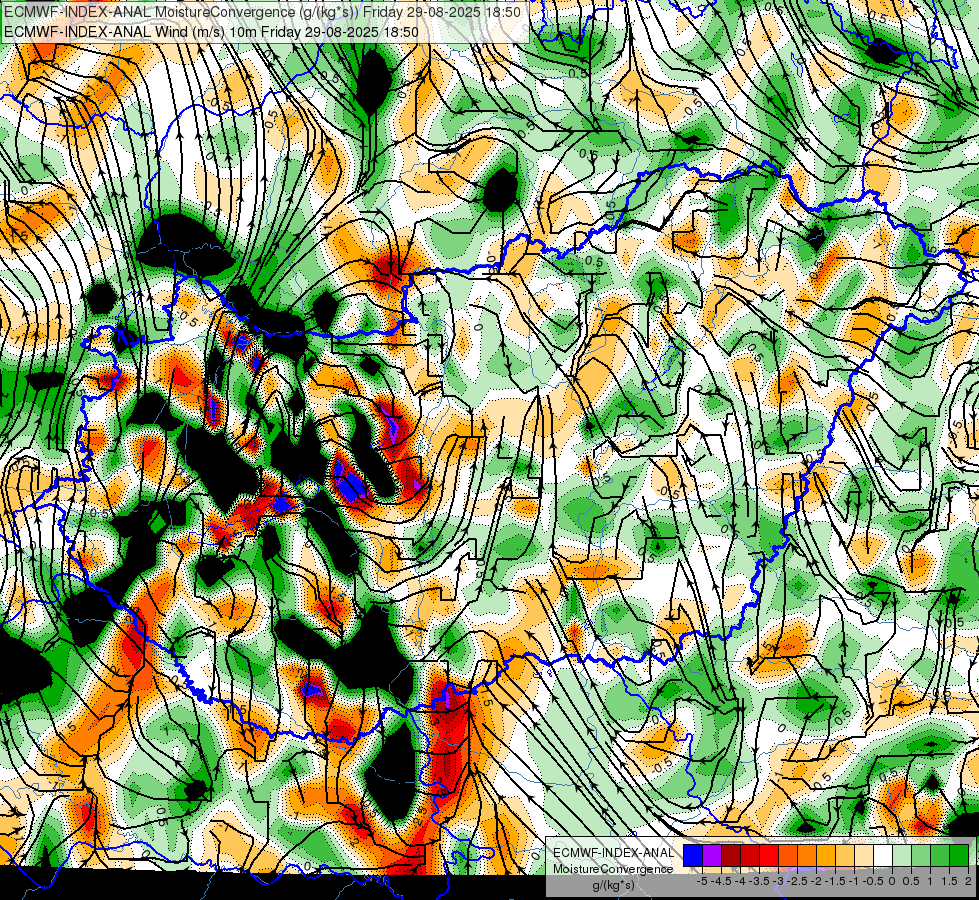Click the -5 tick value on the legend
979x900 pixels.
702,881
